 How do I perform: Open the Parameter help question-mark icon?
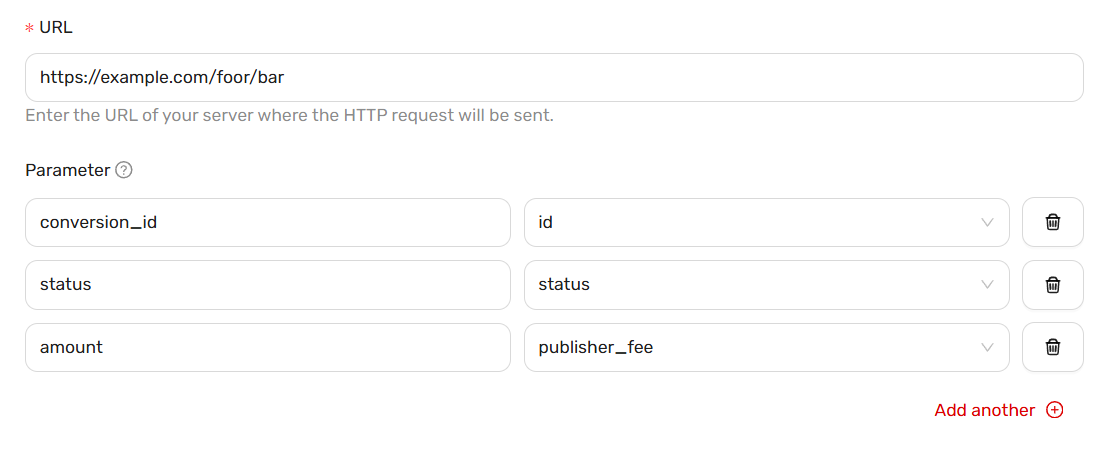123,170
